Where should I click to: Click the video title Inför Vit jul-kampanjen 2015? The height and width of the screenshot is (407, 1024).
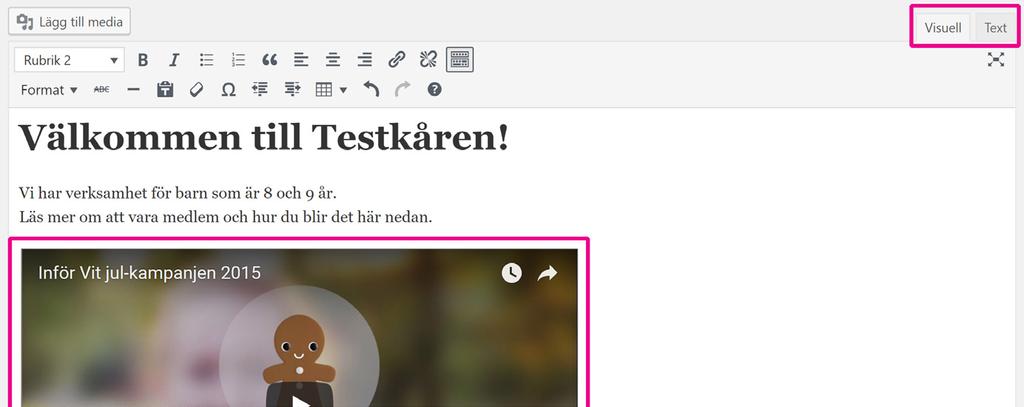click(x=150, y=272)
